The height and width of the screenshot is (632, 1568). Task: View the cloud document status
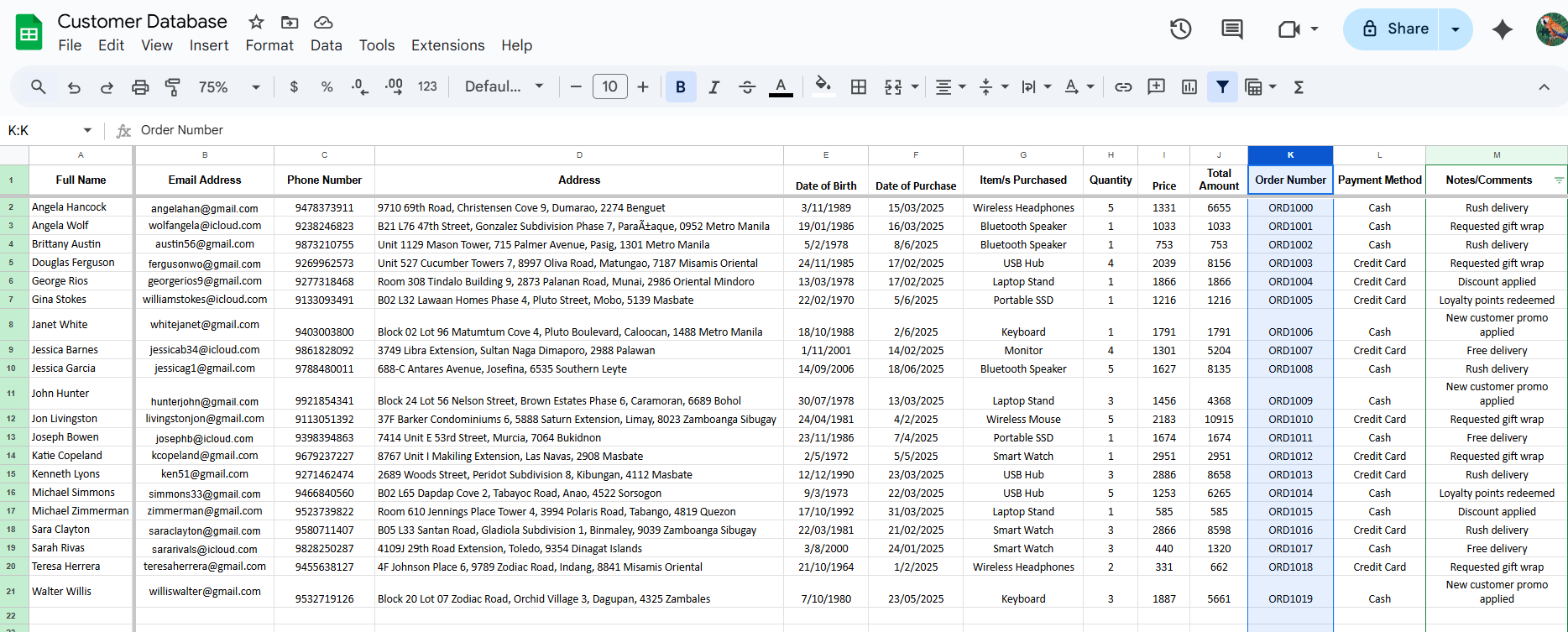[x=323, y=22]
